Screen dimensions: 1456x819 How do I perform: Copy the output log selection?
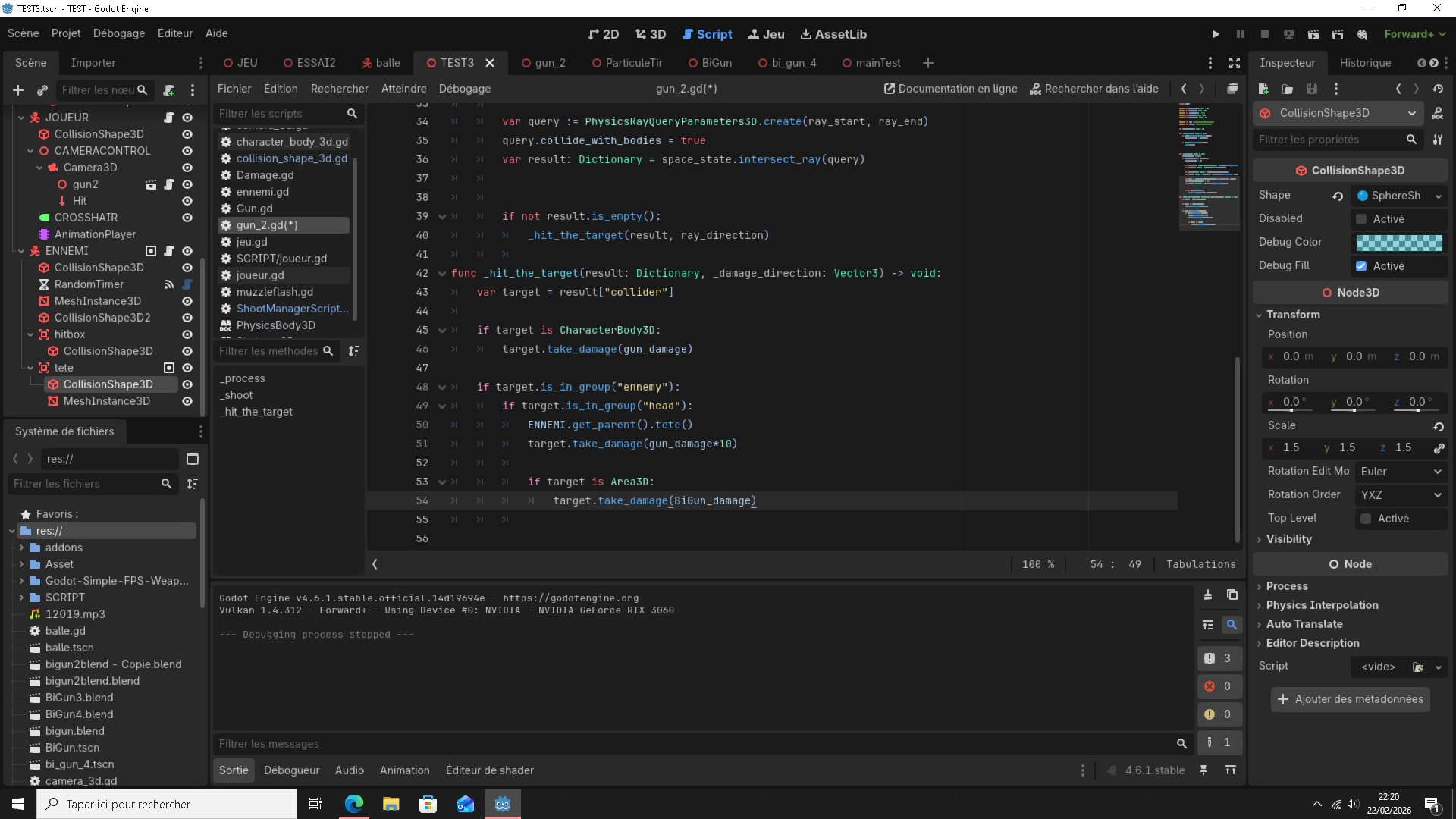coord(1232,595)
